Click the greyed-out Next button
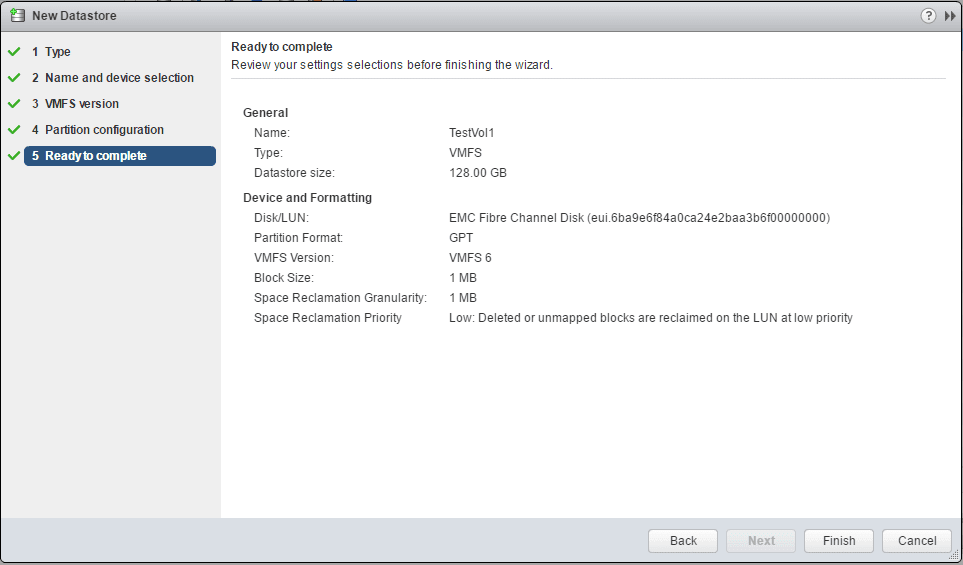963x565 pixels. (x=761, y=541)
